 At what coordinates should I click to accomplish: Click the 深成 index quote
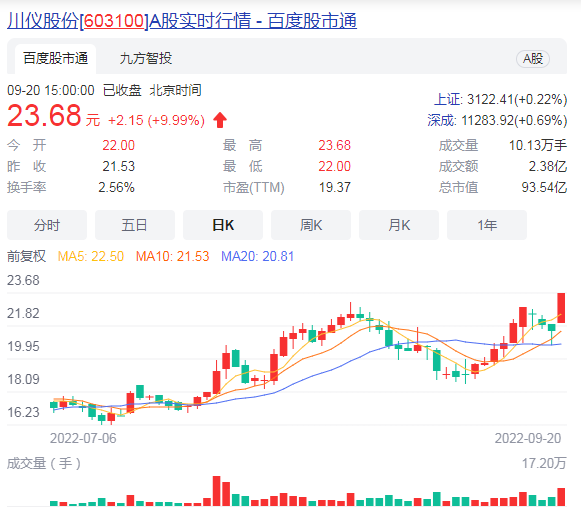497,120
